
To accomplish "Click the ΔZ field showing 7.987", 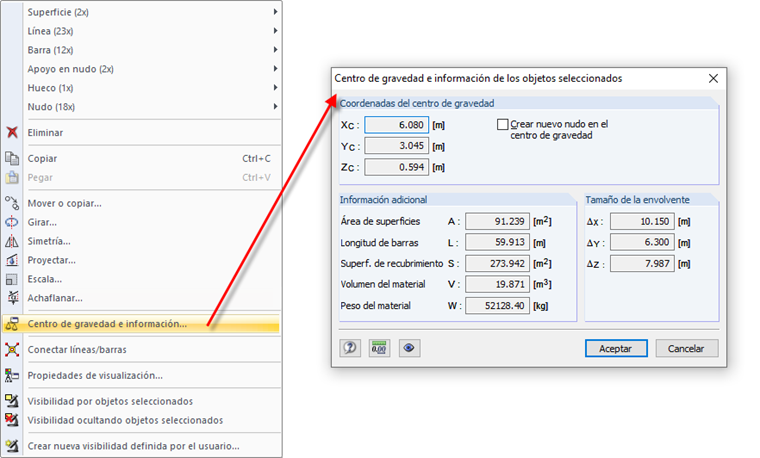I will click(x=642, y=264).
